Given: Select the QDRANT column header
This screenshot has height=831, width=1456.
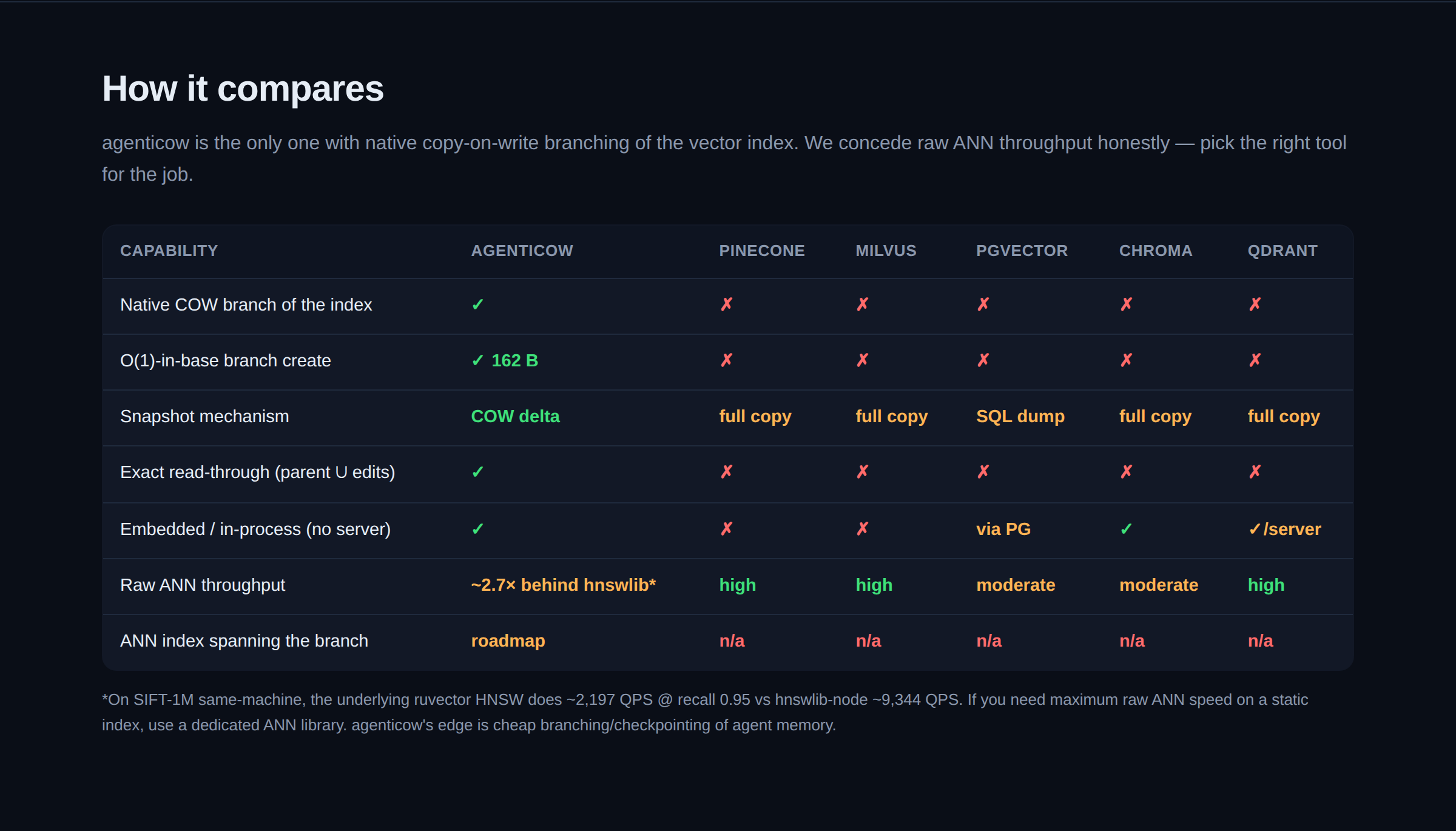Looking at the screenshot, I should (x=1282, y=251).
